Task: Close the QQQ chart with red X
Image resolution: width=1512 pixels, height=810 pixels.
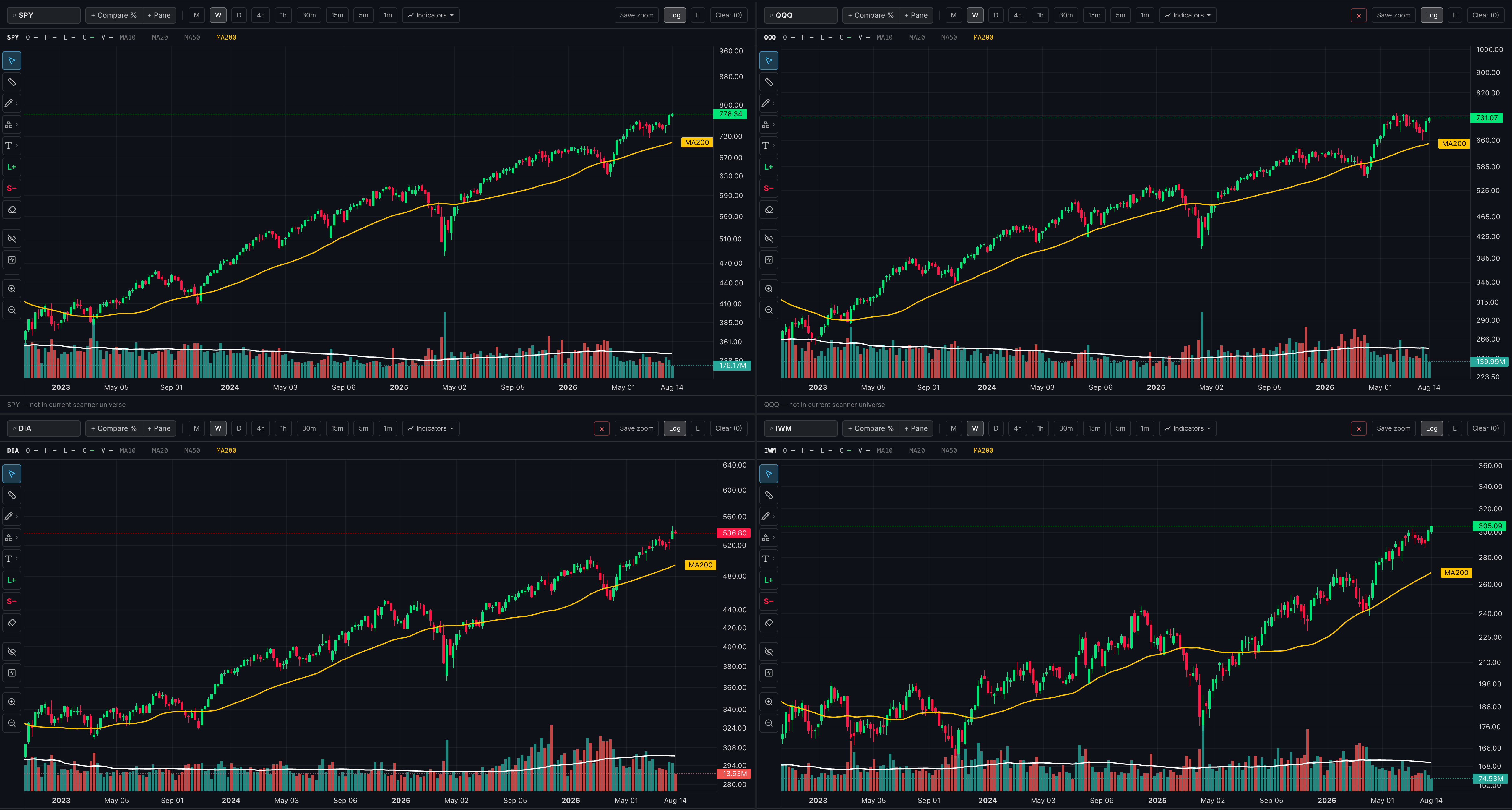Action: click(x=1359, y=16)
